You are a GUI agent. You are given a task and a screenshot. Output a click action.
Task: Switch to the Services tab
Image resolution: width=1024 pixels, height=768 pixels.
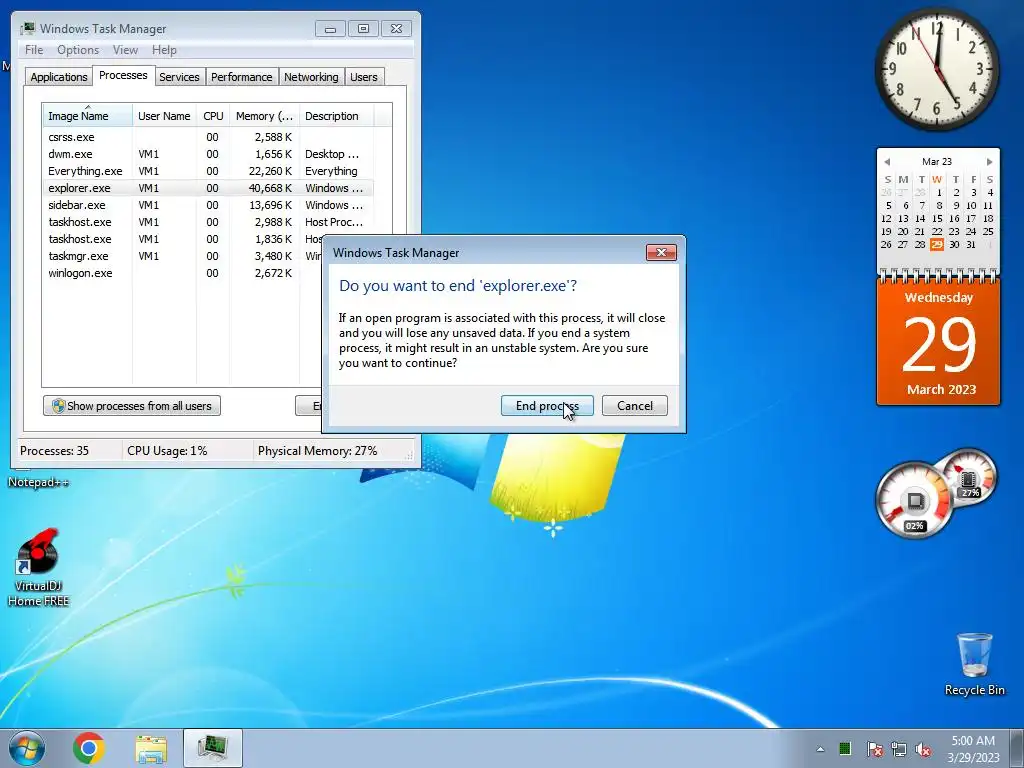click(x=179, y=77)
